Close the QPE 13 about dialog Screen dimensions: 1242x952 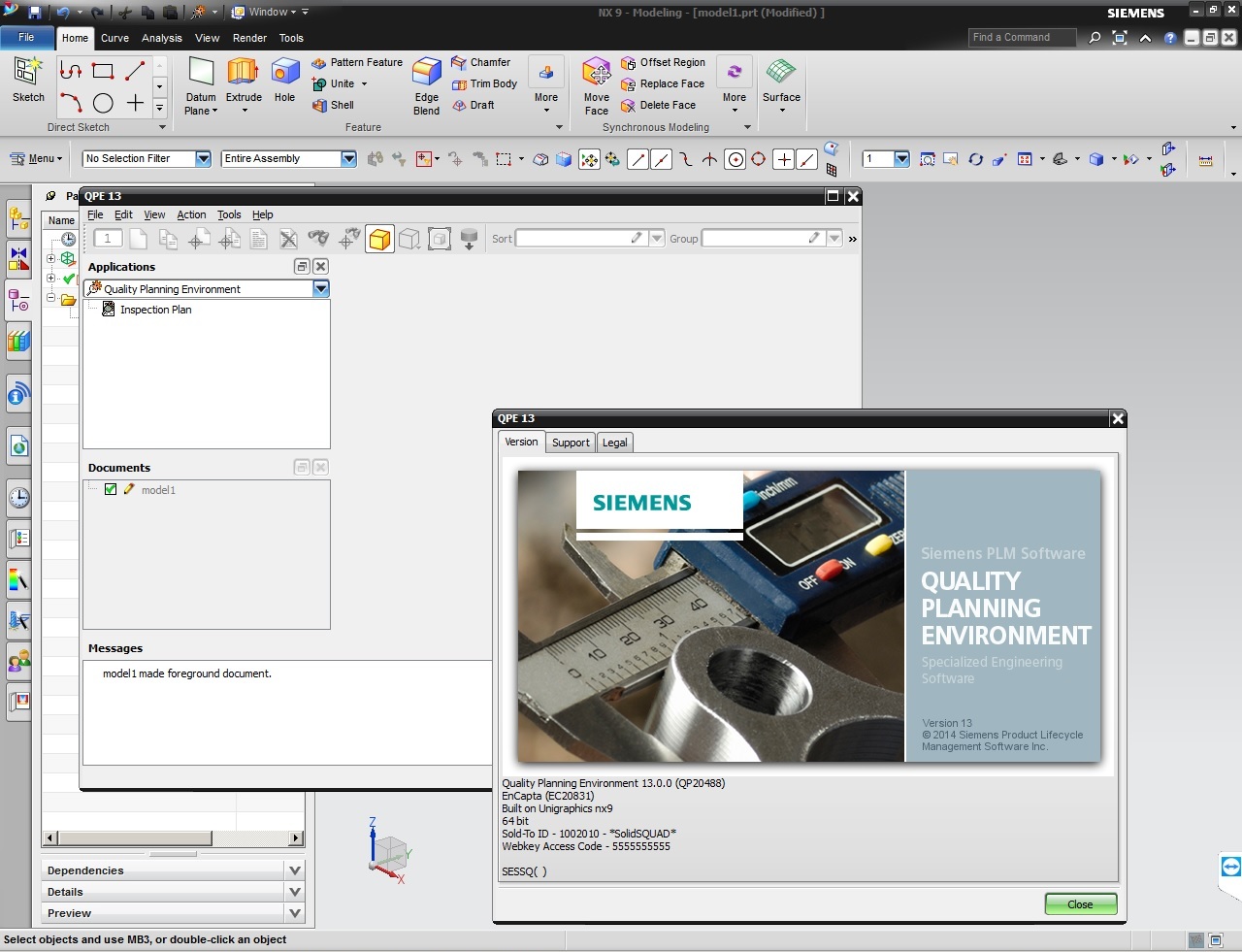coord(1080,904)
